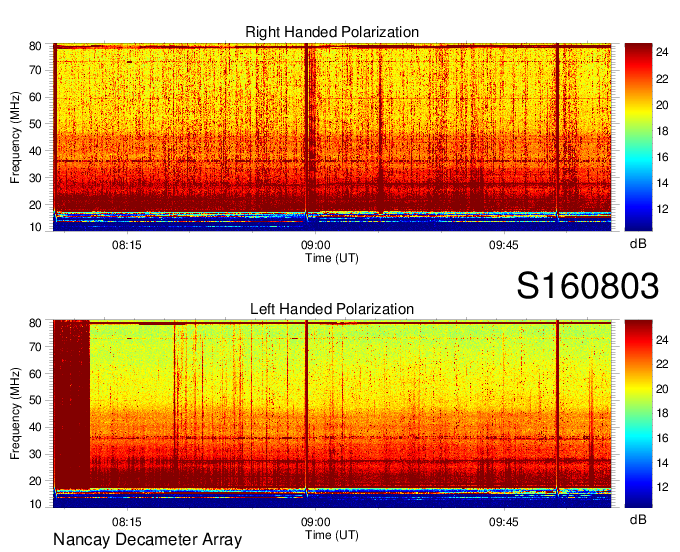The height and width of the screenshot is (552, 680).
Task: Click the dB unit label under bottom color bar
Action: click(638, 519)
